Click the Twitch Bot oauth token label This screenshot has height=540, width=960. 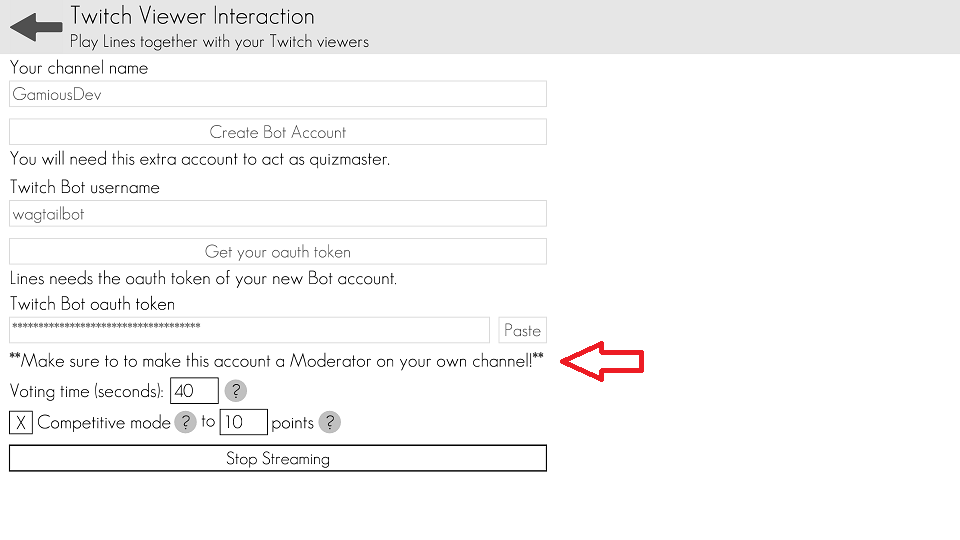[x=92, y=304]
